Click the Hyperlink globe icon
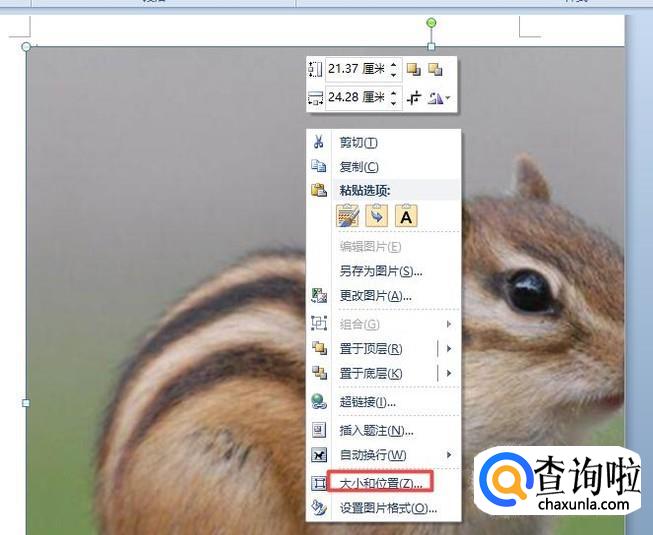Viewport: 653px width, 535px height. tap(319, 401)
